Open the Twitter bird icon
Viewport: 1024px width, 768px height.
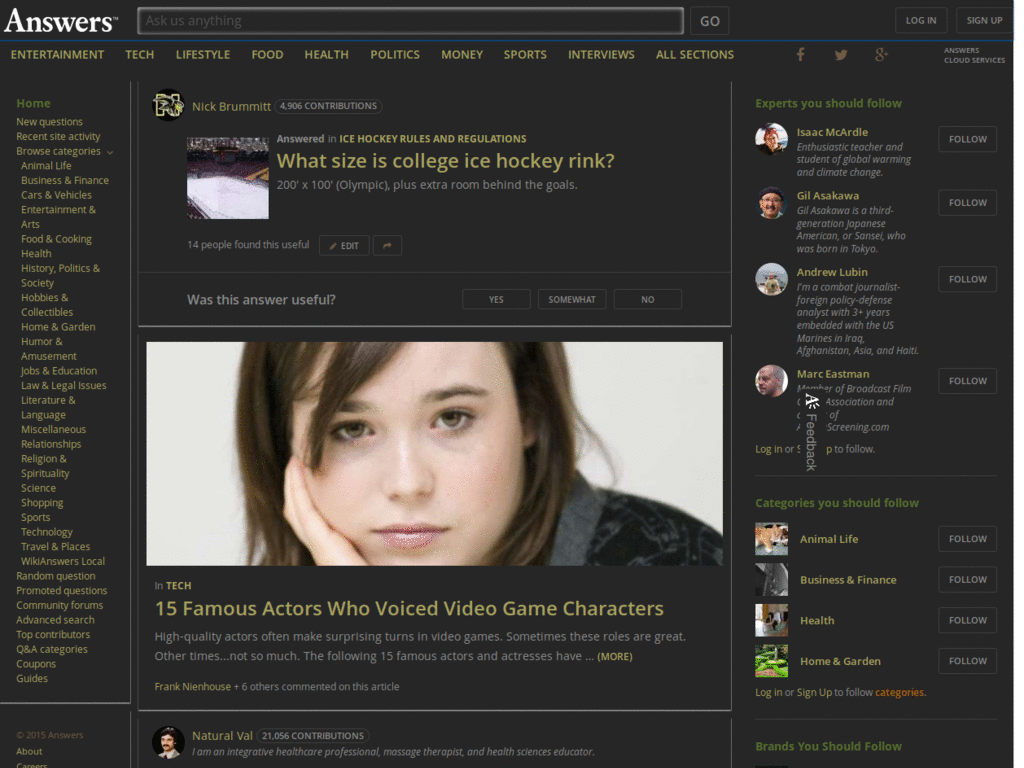coord(840,55)
